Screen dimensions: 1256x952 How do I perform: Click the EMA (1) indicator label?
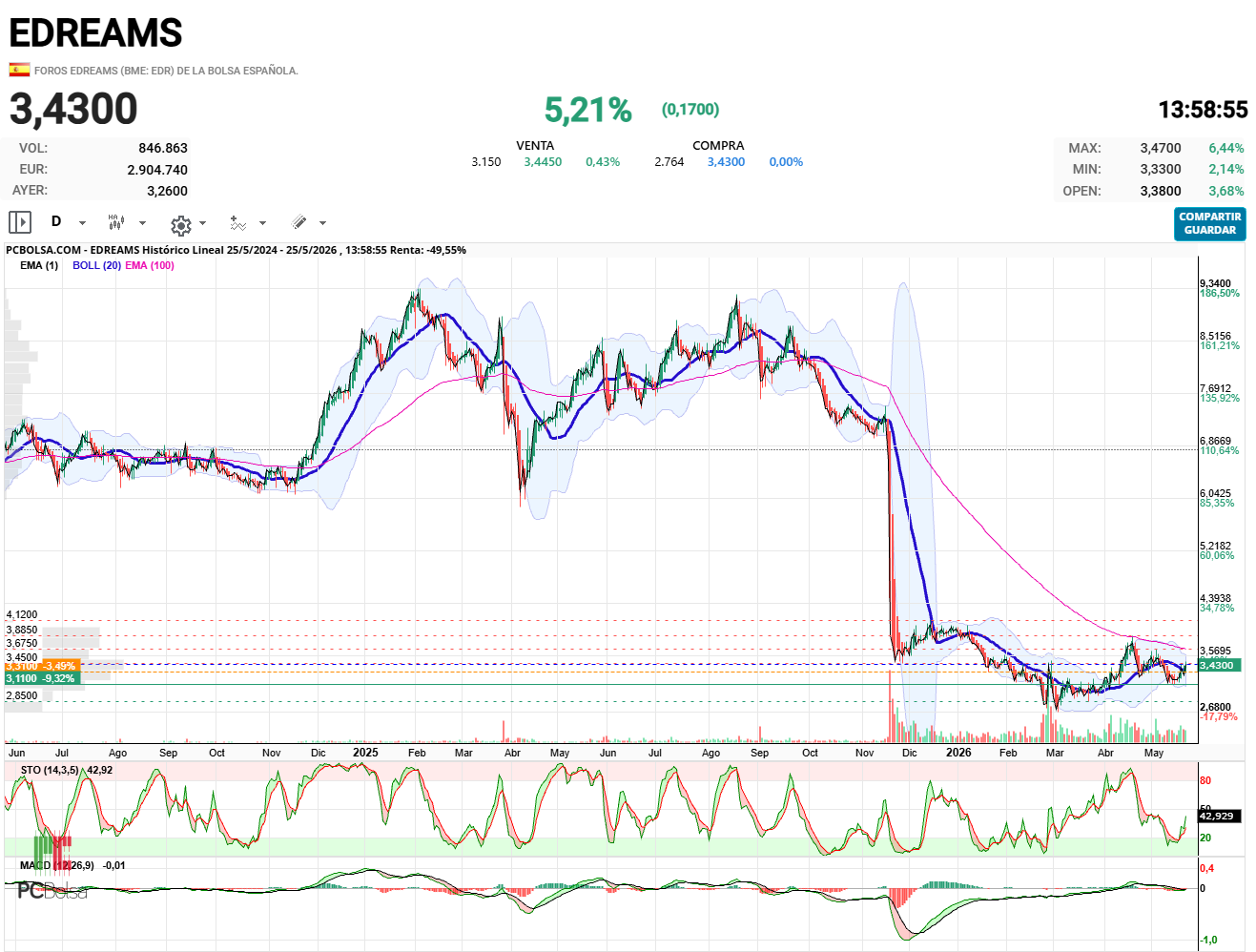(x=39, y=265)
